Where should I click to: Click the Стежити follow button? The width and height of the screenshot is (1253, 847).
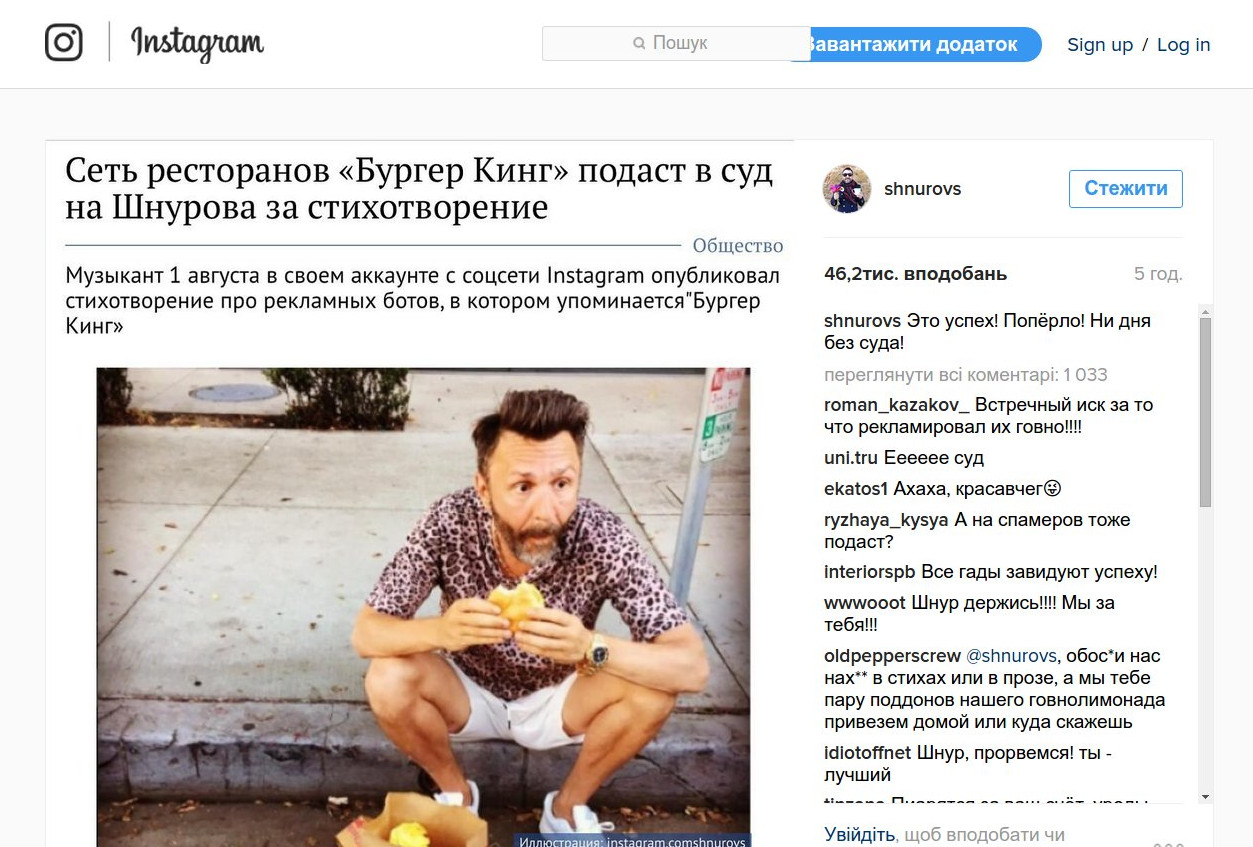tap(1126, 189)
